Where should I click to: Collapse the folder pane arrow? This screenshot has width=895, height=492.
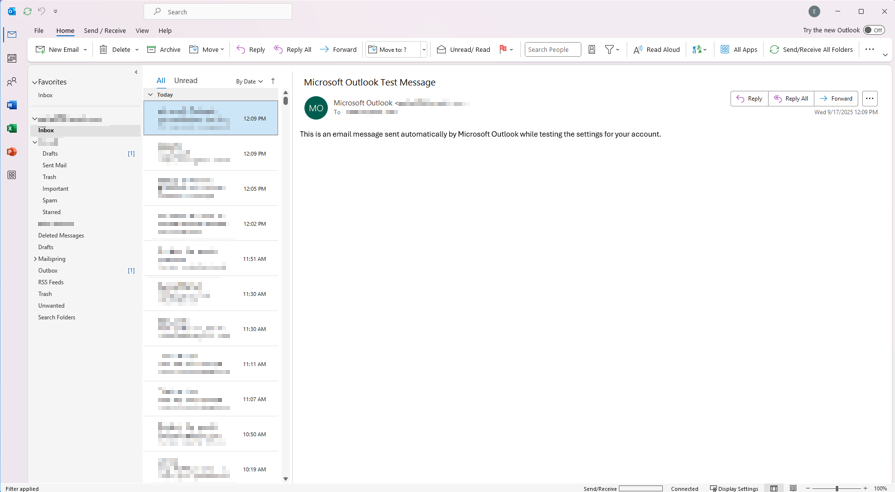[x=136, y=72]
